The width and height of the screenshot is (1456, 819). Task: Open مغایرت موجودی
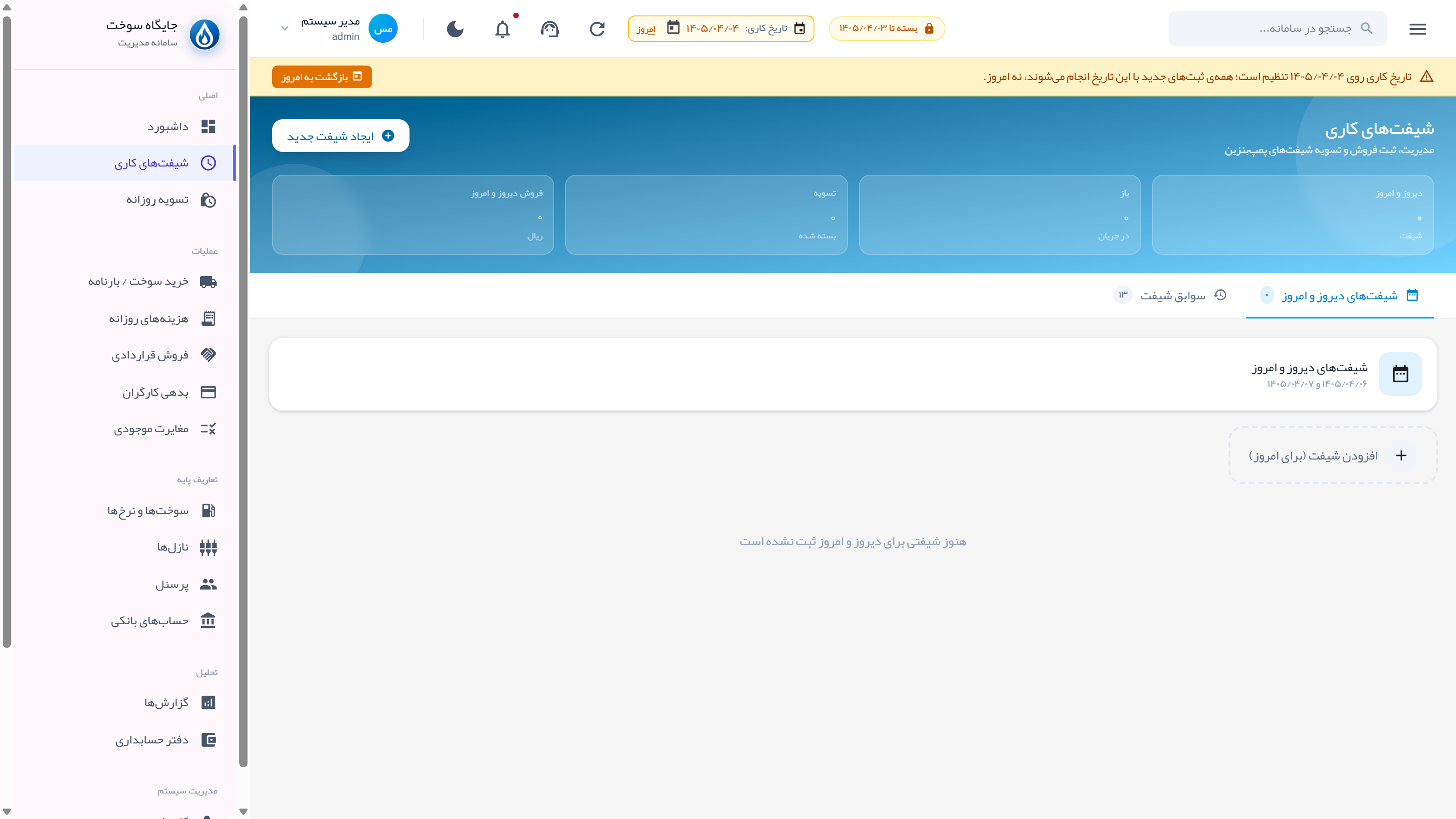point(123,429)
